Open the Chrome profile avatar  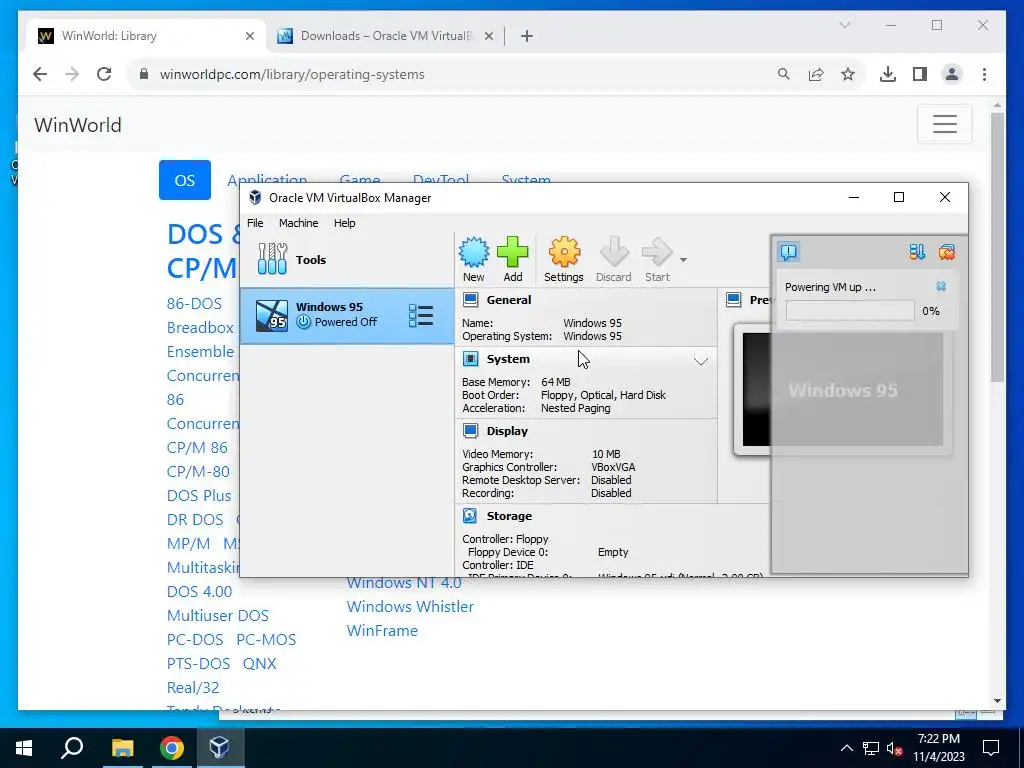pyautogui.click(x=952, y=74)
